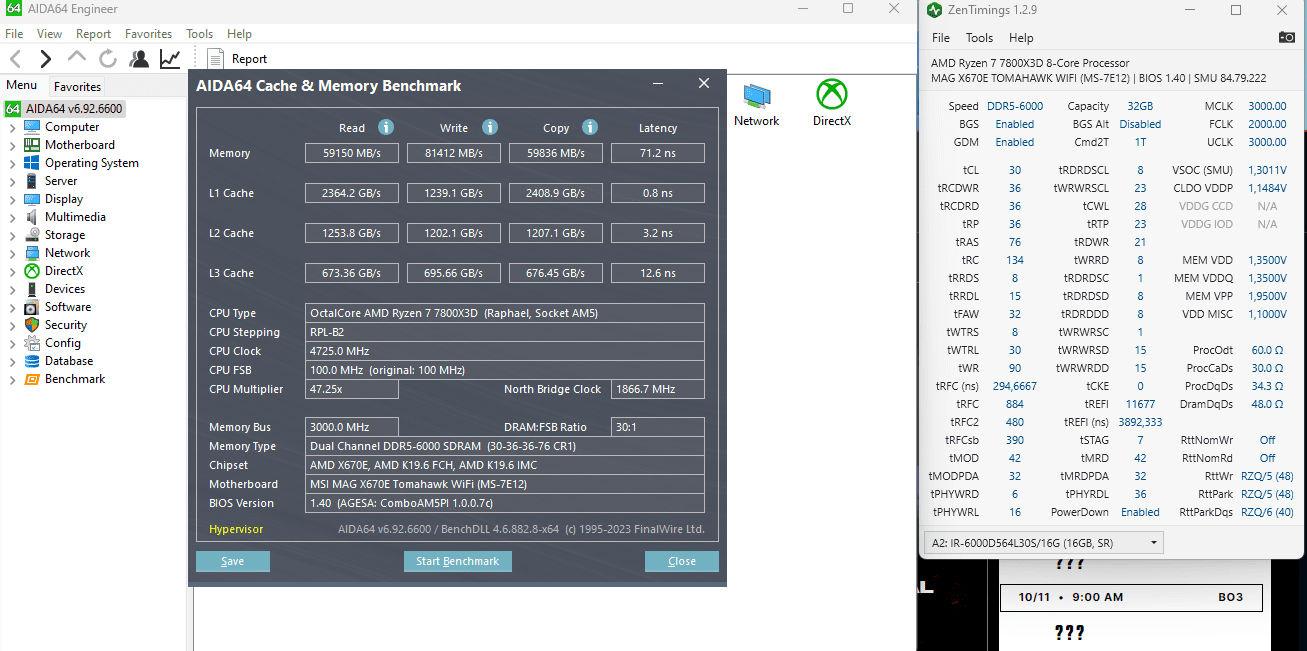
Task: Open the ZenTimings memory module dropdown
Action: (1044, 543)
